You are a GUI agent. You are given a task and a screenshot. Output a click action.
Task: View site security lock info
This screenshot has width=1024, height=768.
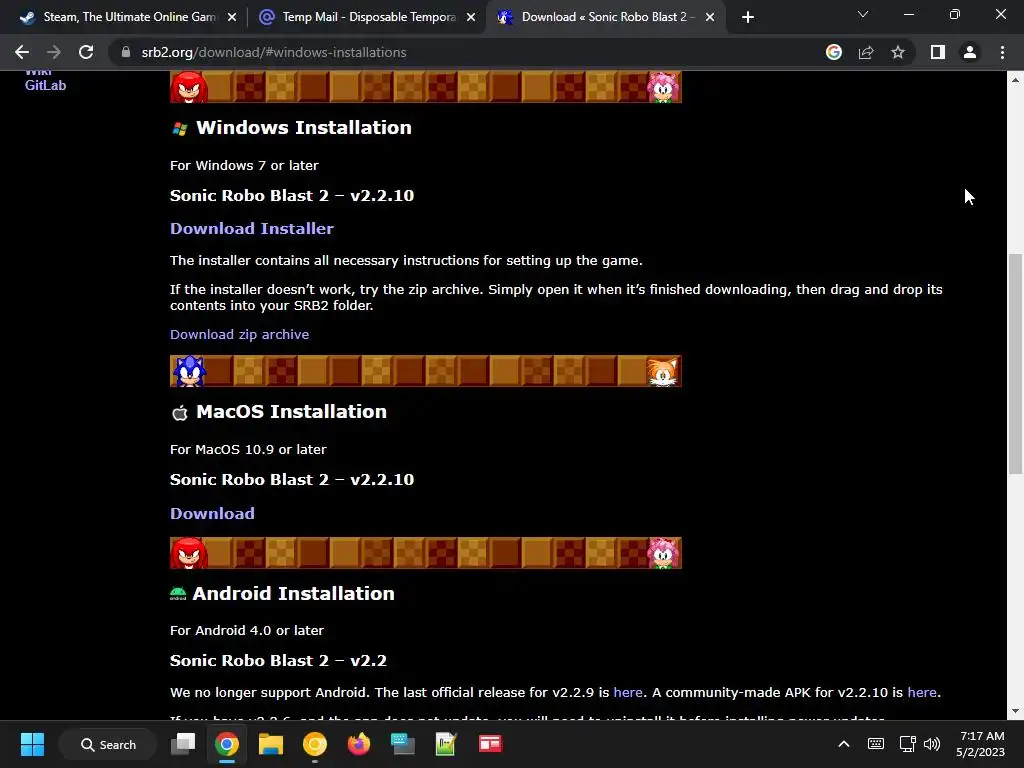[x=126, y=52]
